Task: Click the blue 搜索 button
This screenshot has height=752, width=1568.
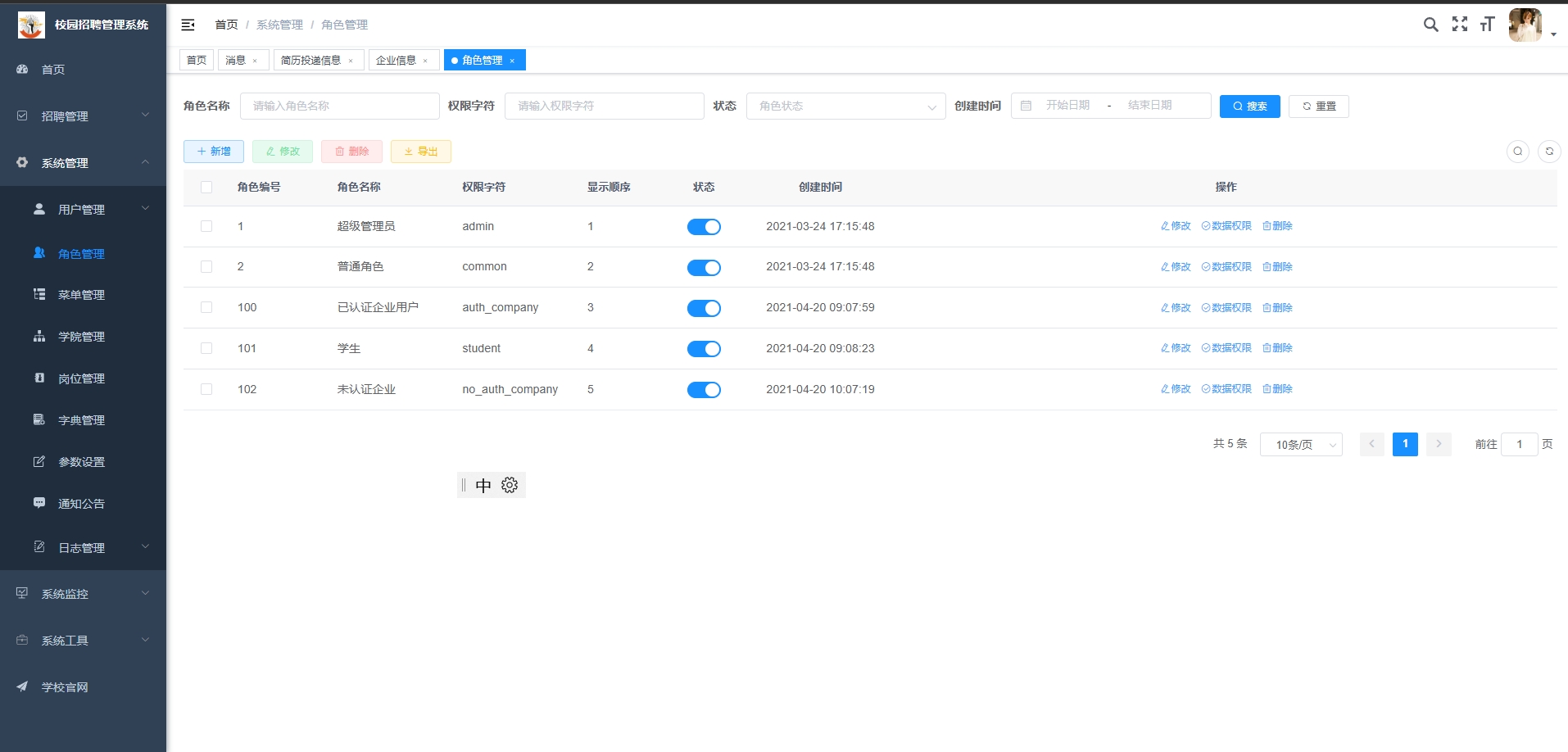Action: (x=1249, y=106)
